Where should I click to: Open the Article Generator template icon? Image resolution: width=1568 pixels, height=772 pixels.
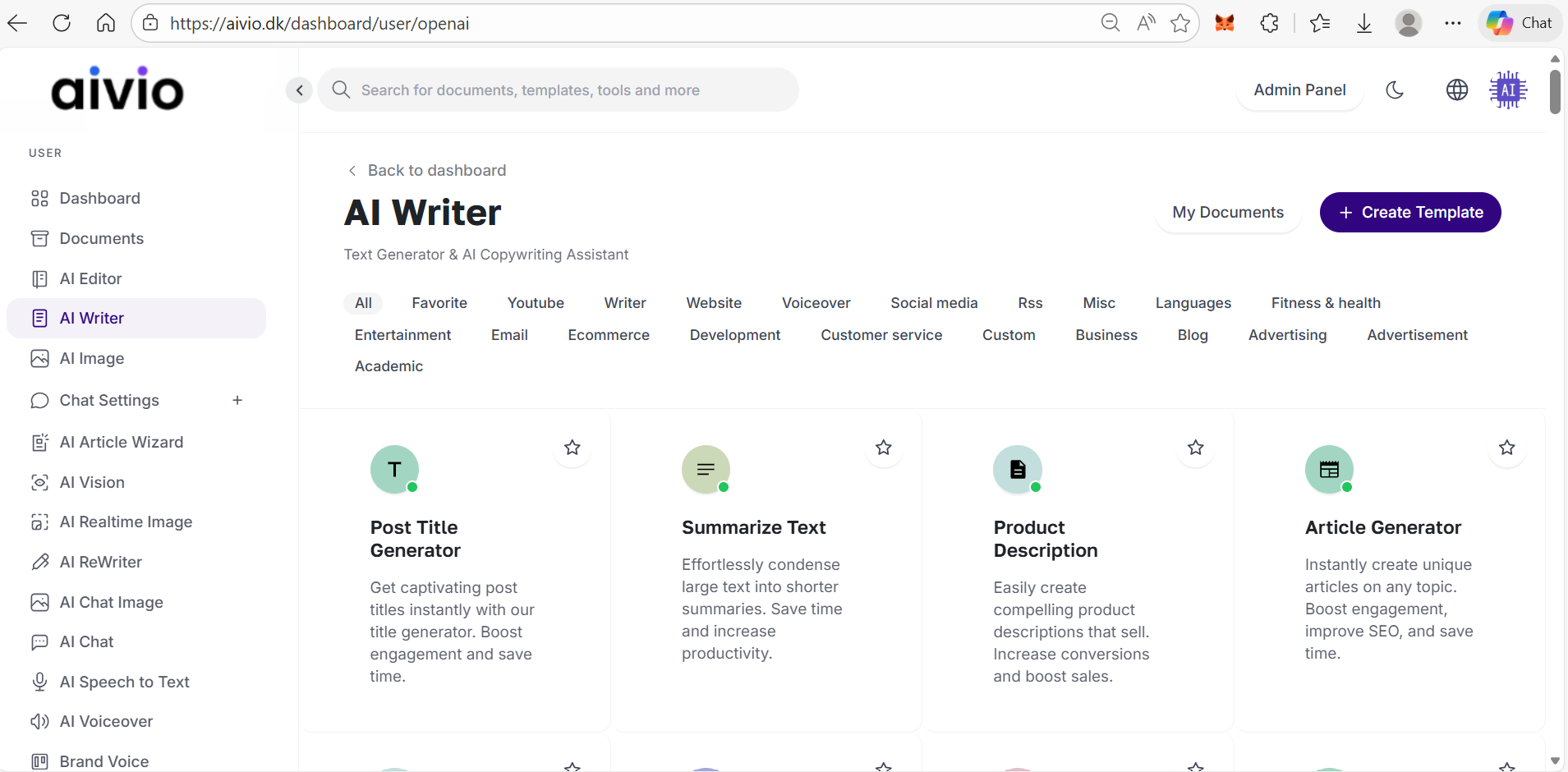(1328, 469)
